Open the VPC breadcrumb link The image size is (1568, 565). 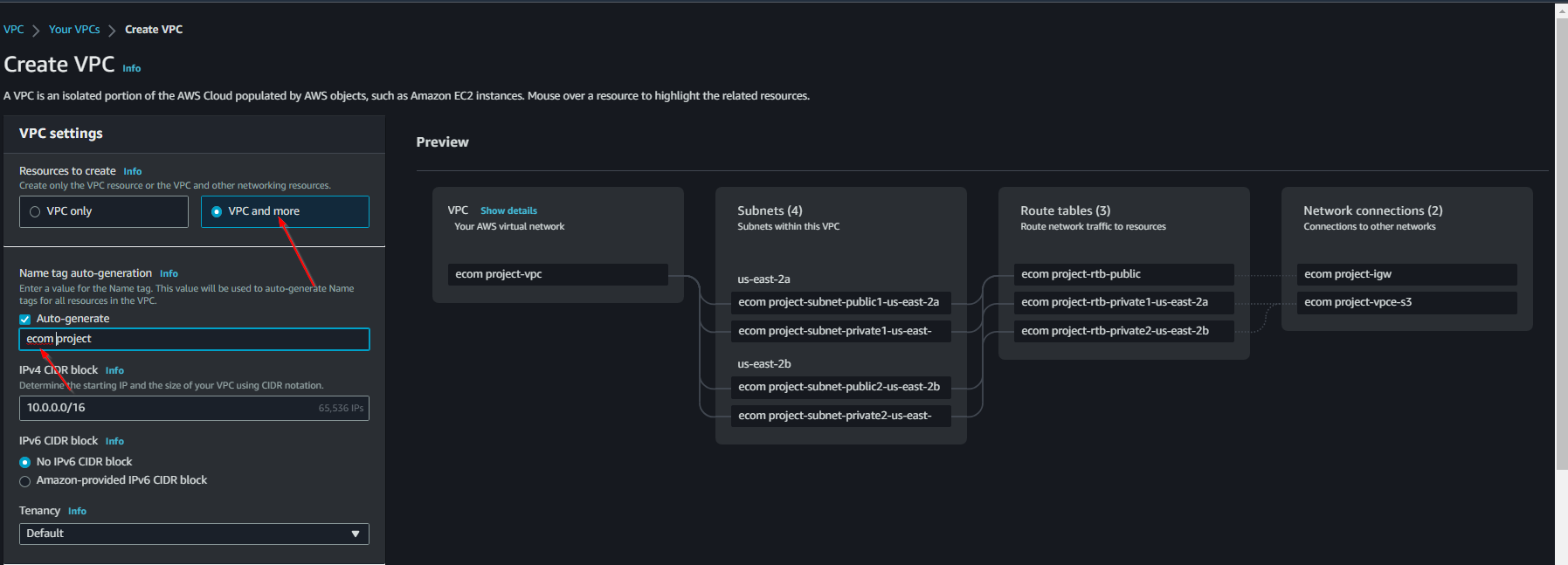pyautogui.click(x=14, y=30)
